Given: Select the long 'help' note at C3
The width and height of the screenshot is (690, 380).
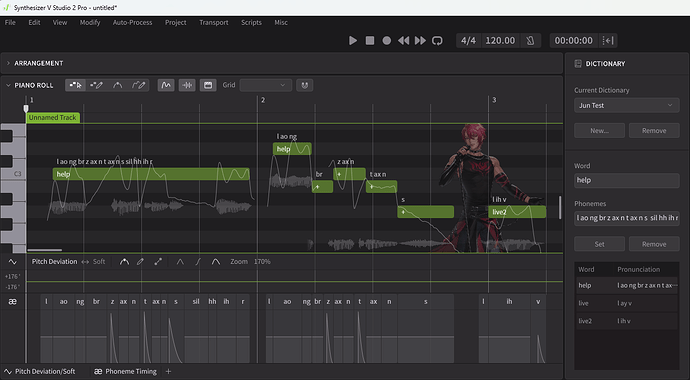Looking at the screenshot, I should (151, 174).
